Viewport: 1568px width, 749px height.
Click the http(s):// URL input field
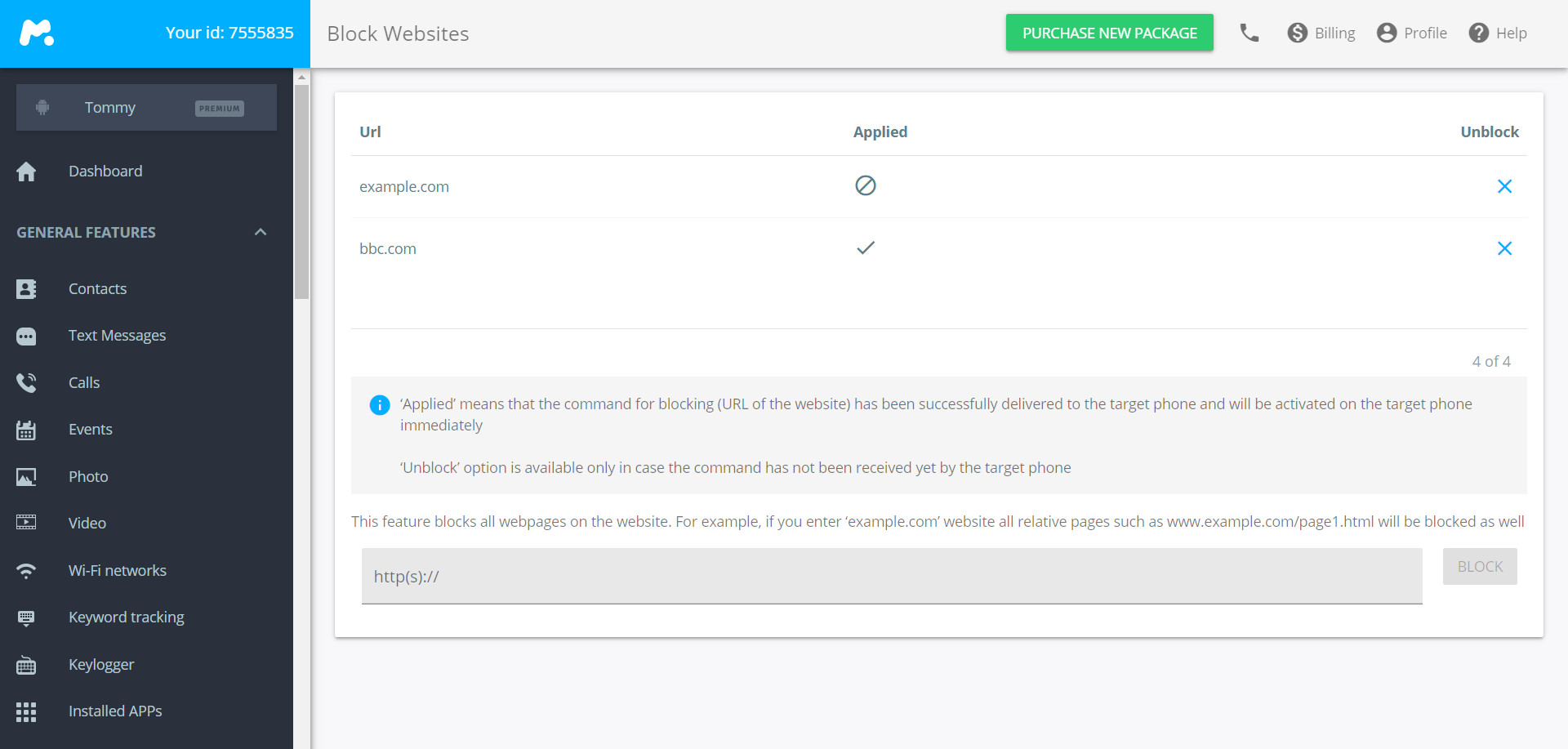coord(892,576)
